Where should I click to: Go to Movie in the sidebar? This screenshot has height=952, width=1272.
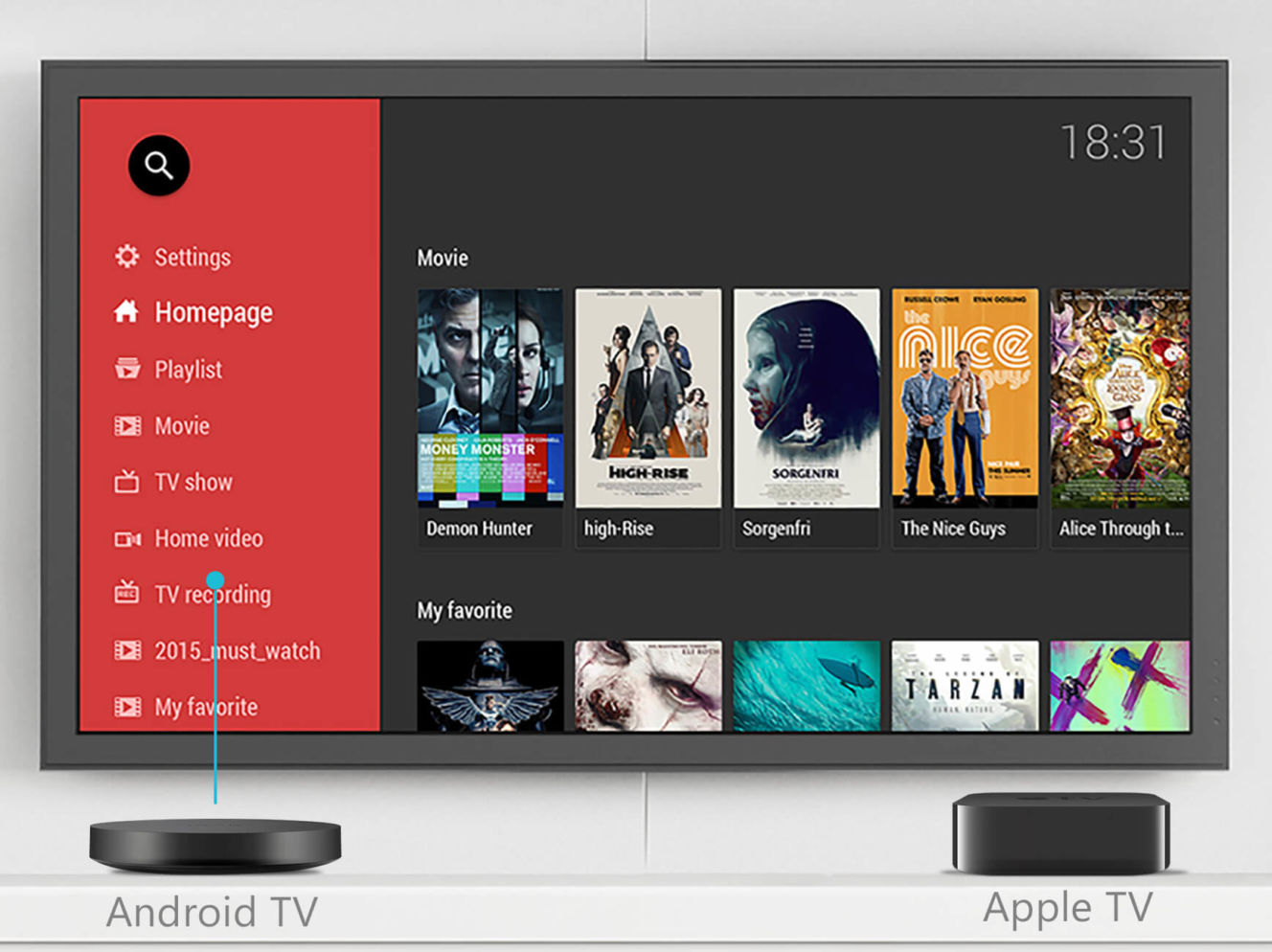182,425
